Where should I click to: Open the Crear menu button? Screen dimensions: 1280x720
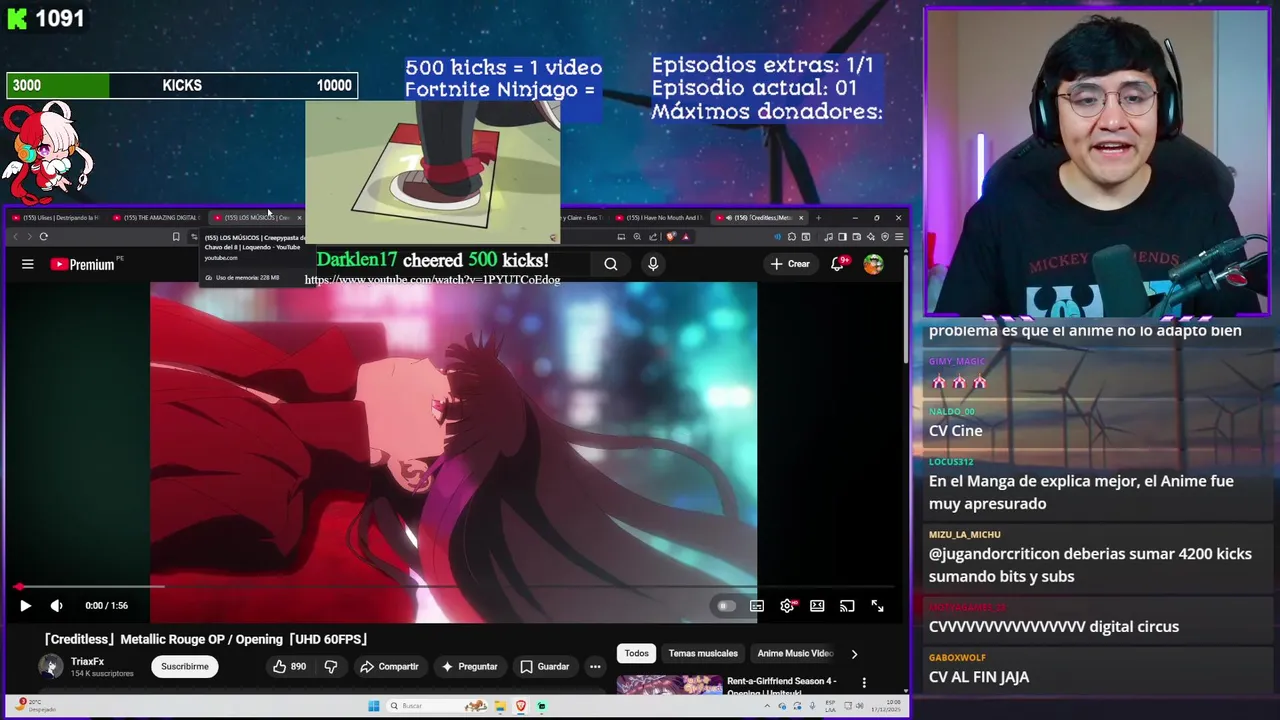pyautogui.click(x=790, y=264)
